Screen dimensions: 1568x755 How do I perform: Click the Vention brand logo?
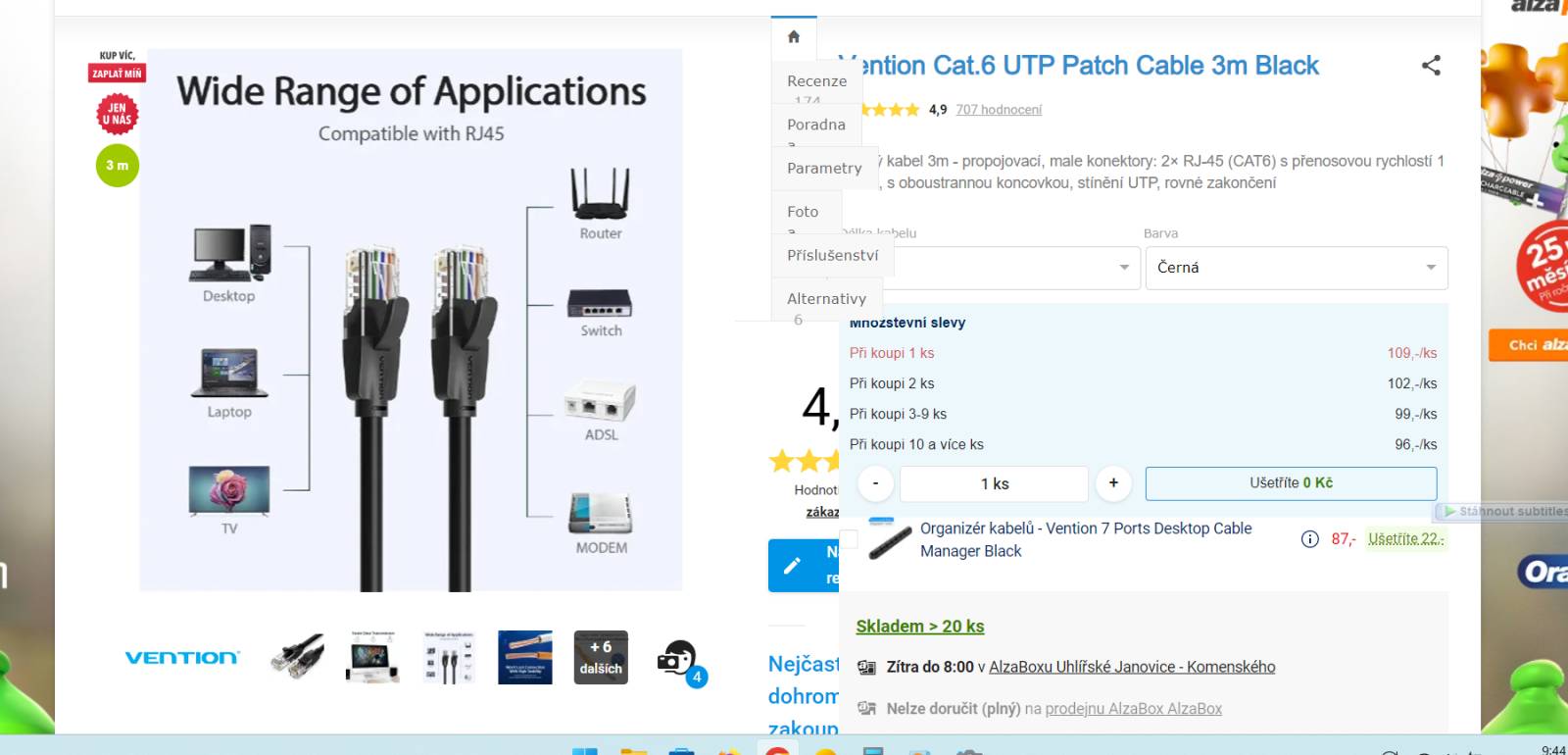[x=182, y=658]
